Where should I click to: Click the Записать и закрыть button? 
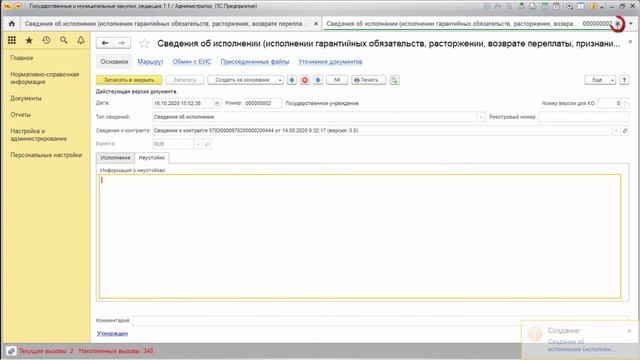point(129,80)
